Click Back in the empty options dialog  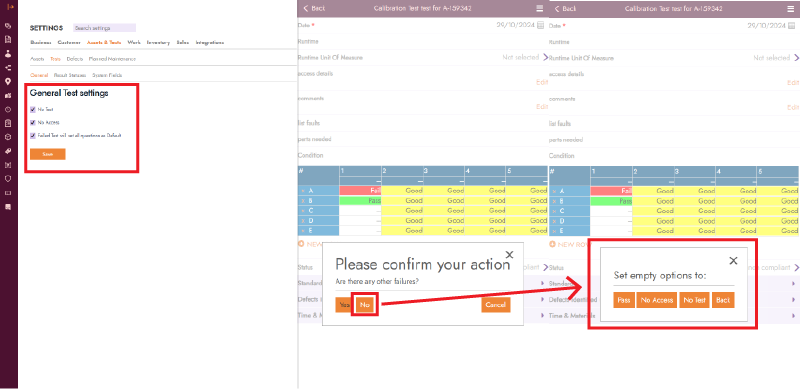pyautogui.click(x=723, y=300)
